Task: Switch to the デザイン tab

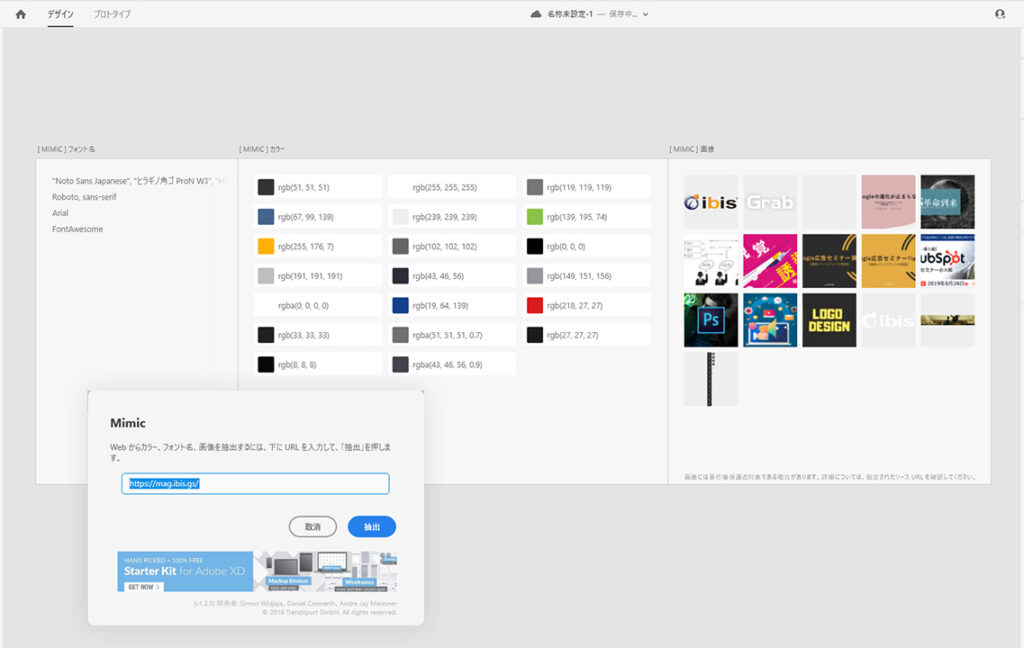Action: click(60, 14)
